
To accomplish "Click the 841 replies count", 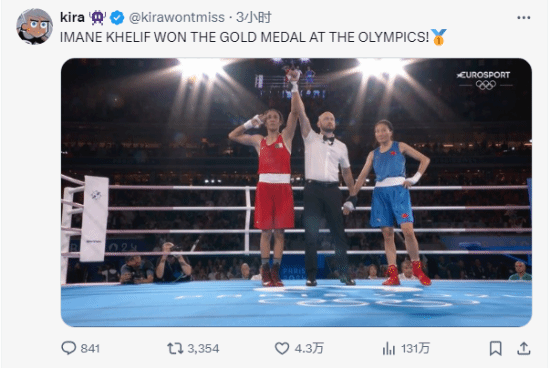I will (90, 348).
